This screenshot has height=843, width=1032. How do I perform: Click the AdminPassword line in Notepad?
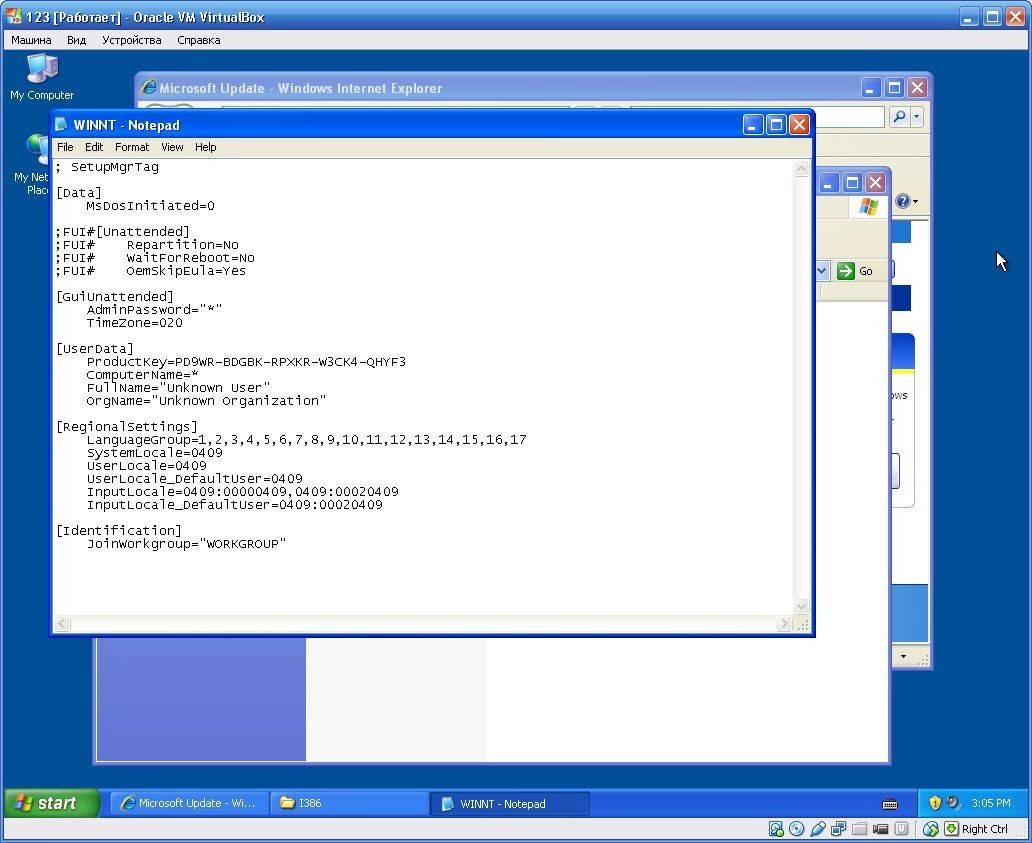[155, 310]
